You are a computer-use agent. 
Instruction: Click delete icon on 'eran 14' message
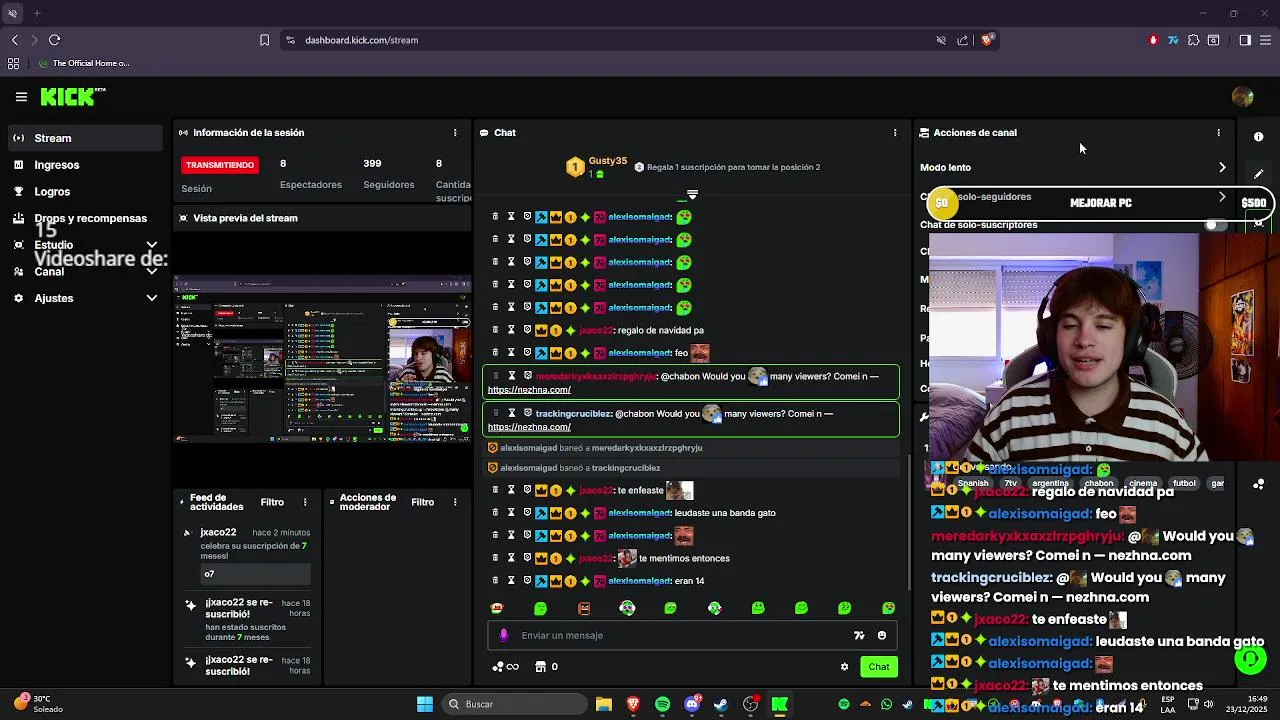(x=494, y=581)
